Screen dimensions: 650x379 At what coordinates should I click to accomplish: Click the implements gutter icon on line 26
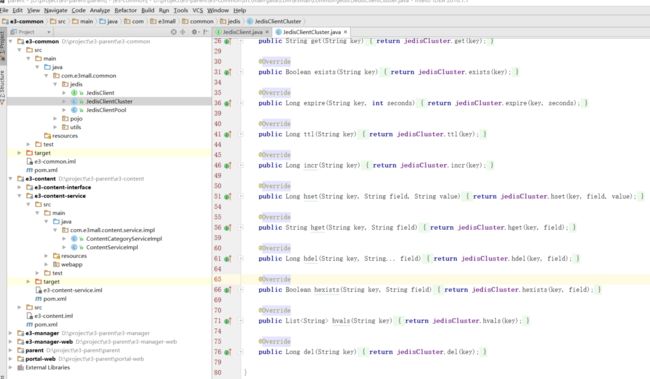click(228, 41)
